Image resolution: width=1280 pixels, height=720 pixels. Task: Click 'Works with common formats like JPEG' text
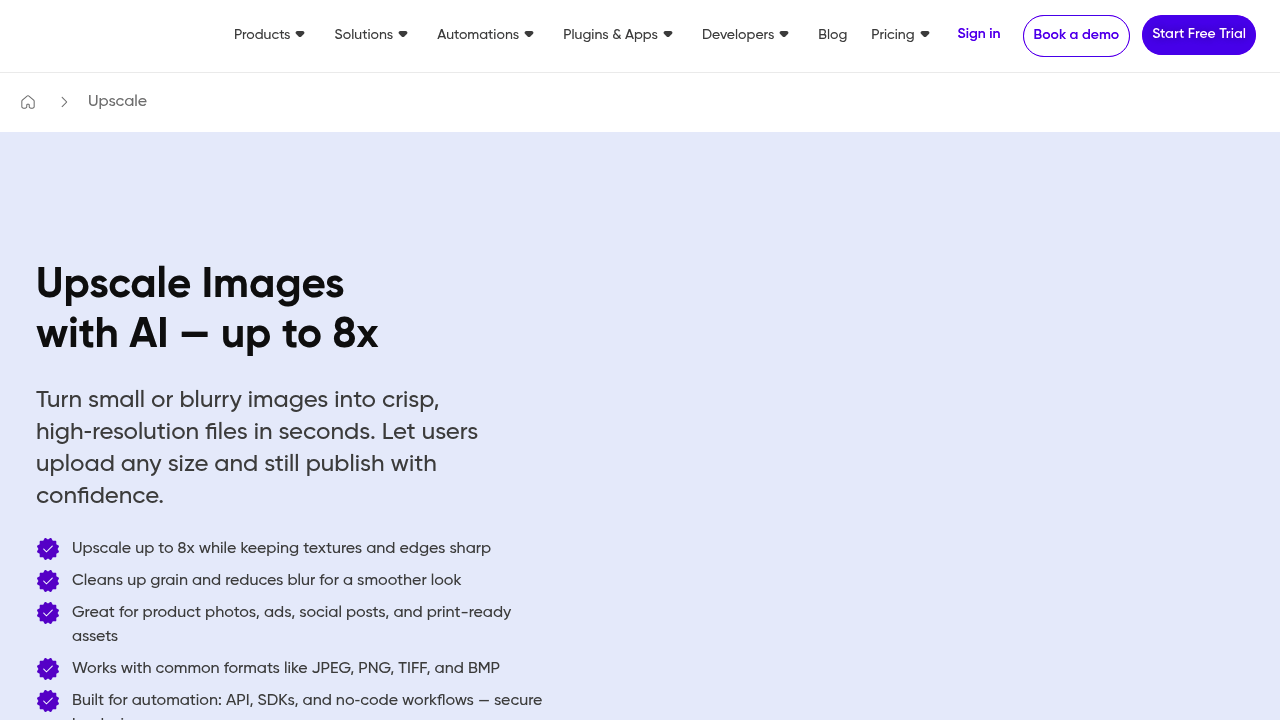point(286,669)
